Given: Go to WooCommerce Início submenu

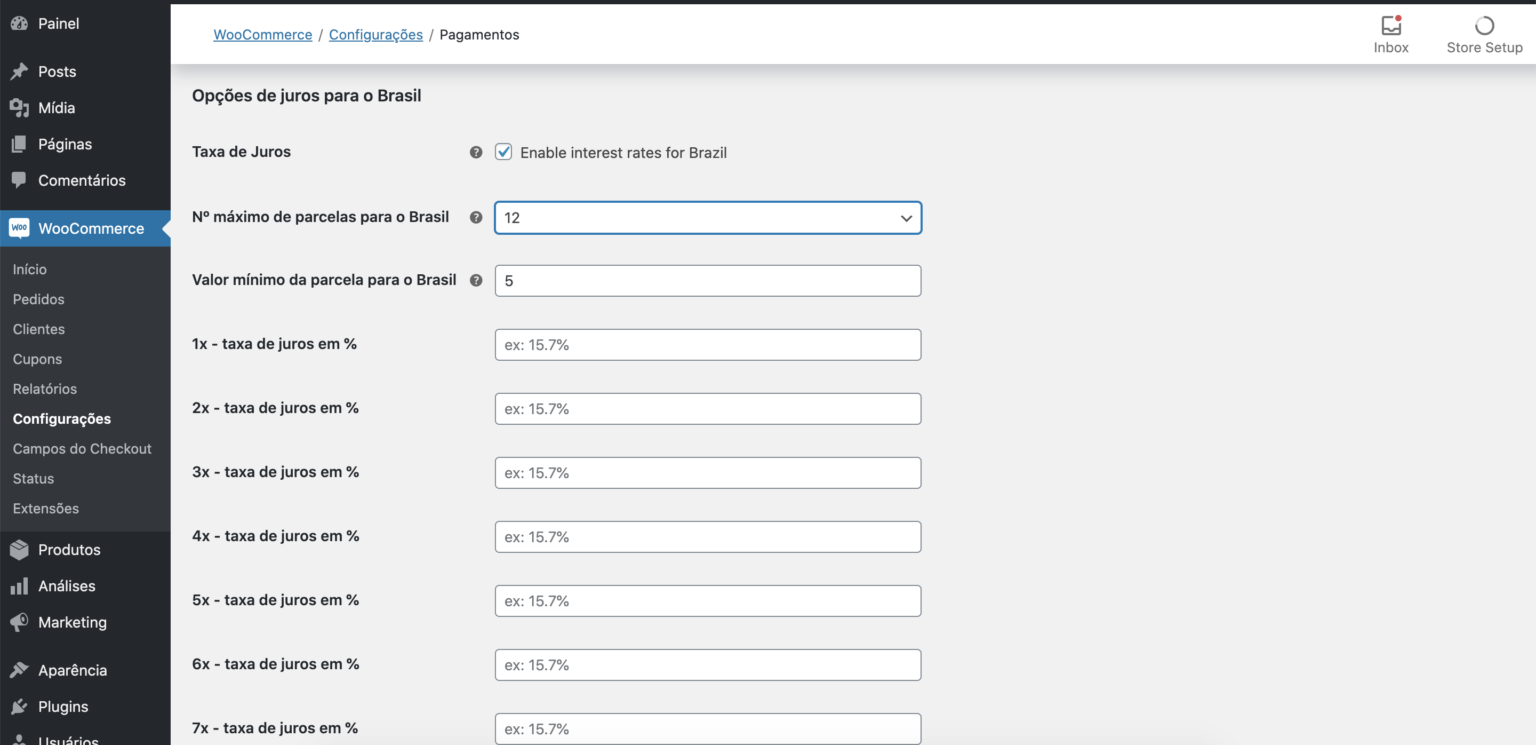Looking at the screenshot, I should 30,269.
